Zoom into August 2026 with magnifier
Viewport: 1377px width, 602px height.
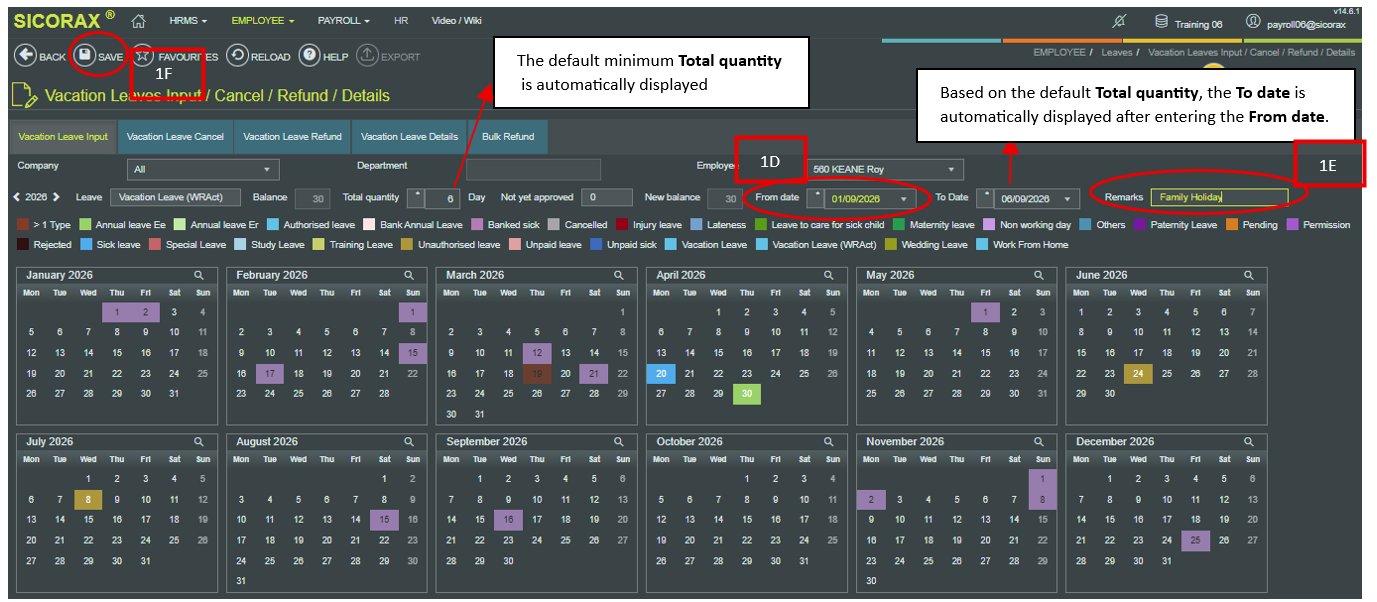408,442
